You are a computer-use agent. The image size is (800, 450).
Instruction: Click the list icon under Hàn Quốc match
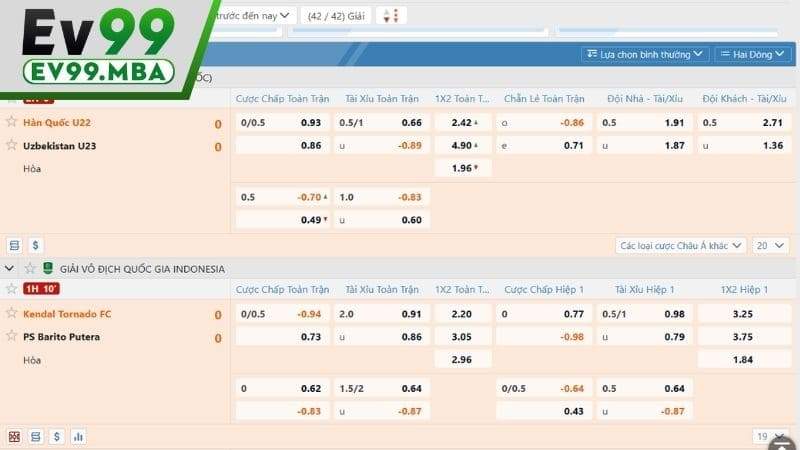pyautogui.click(x=14, y=244)
